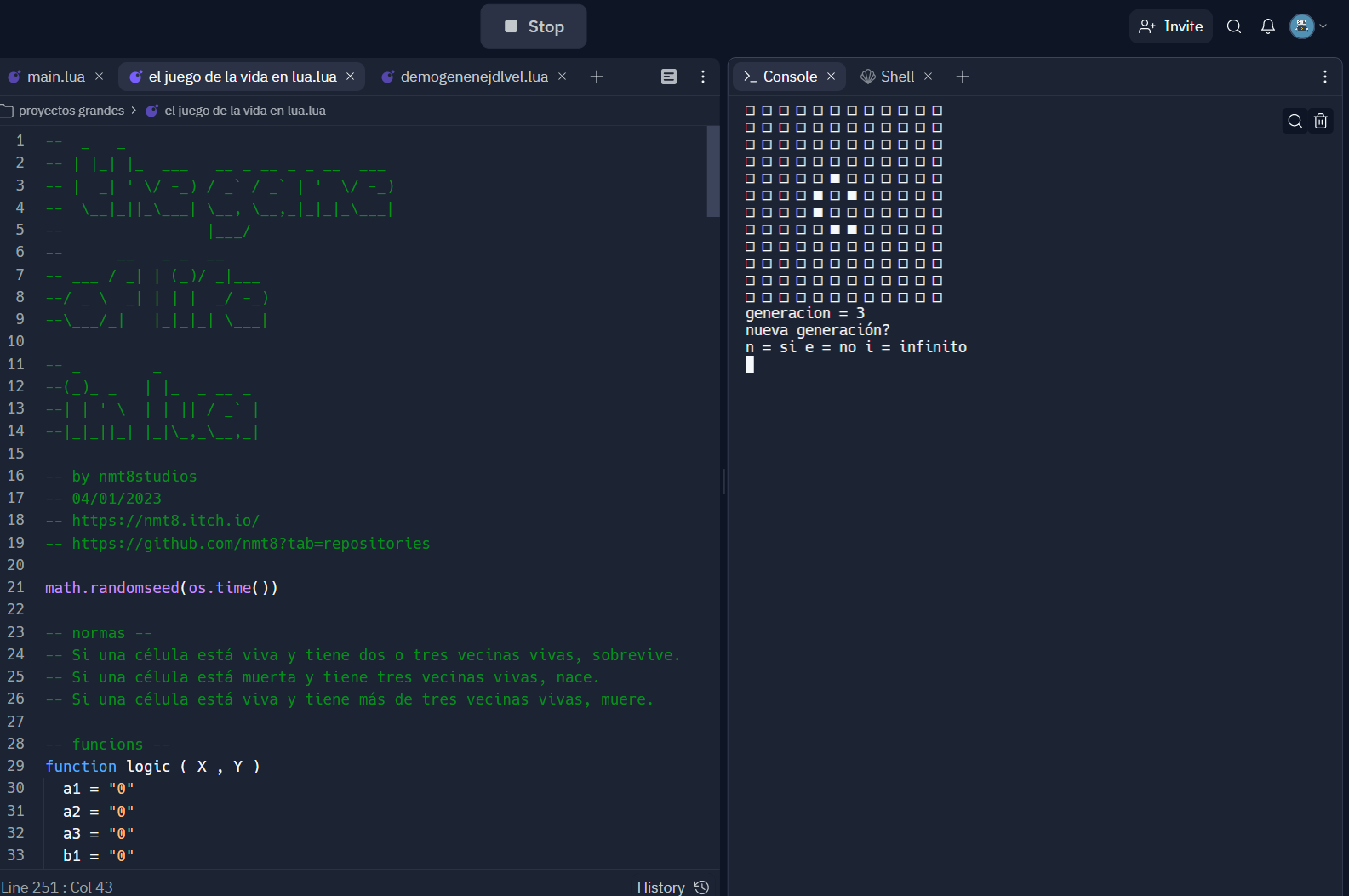Stop the running program
Viewport: 1349px width, 896px height.
tap(534, 26)
